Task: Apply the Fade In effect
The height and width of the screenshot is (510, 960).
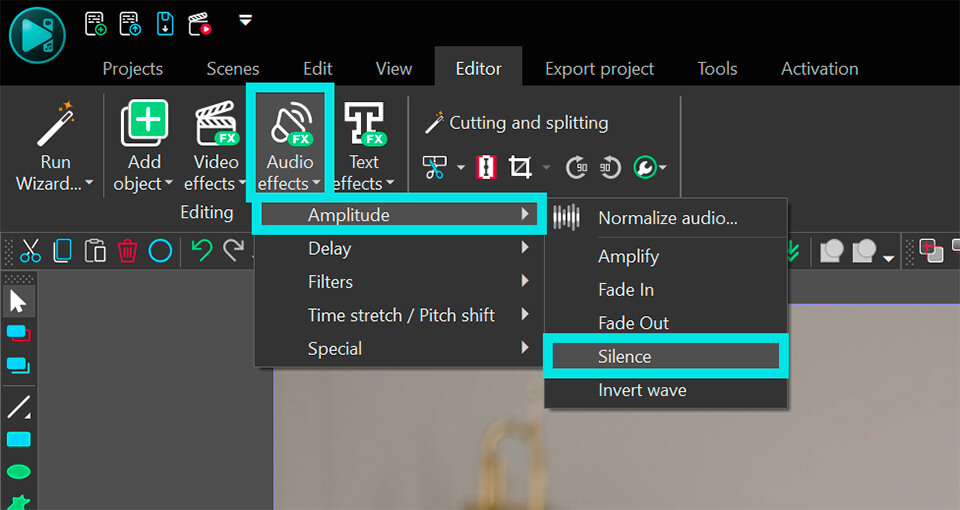Action: [x=666, y=290]
